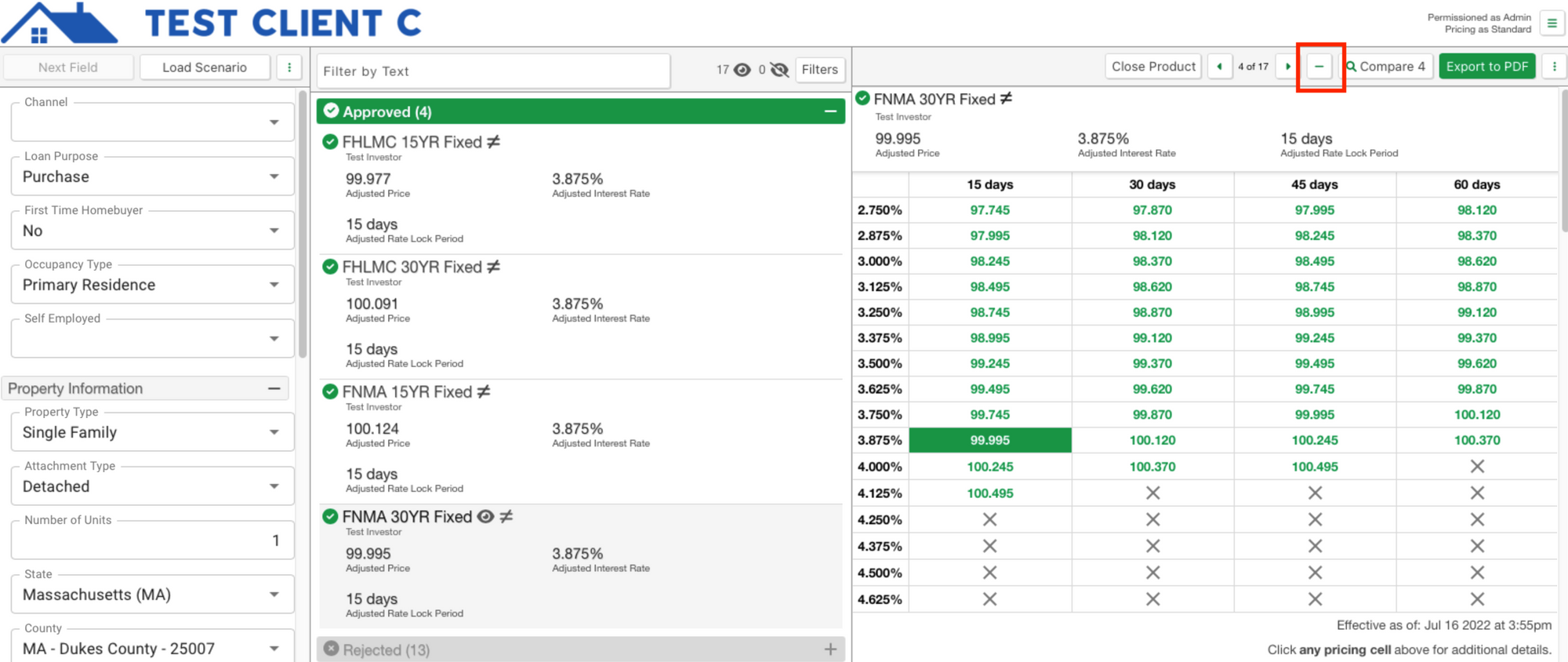Screen dimensions: 1568x662
Task: Click approved checkmark icon of FNMA 15YR Fixed
Action: click(330, 391)
